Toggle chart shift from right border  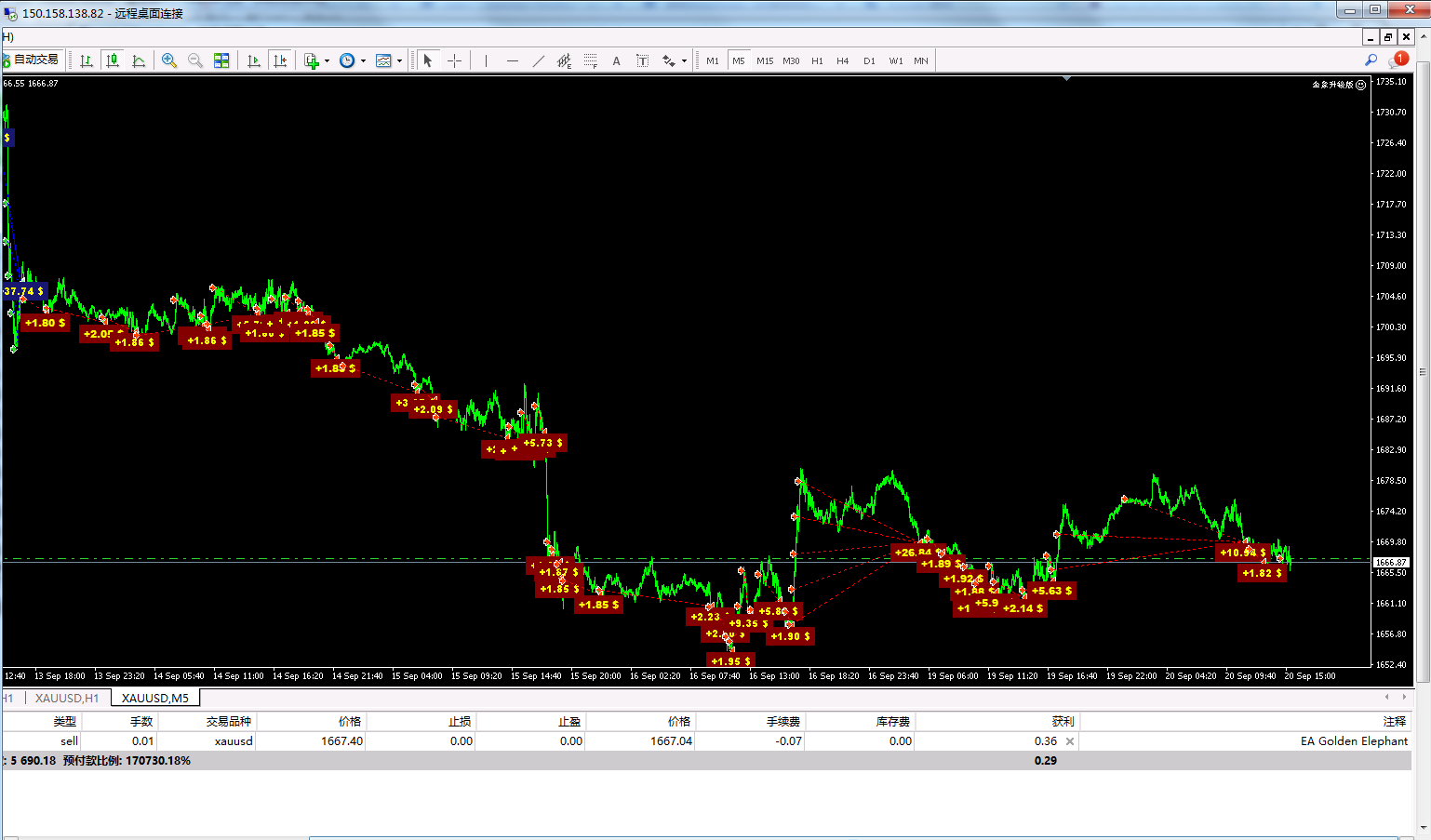coord(279,60)
